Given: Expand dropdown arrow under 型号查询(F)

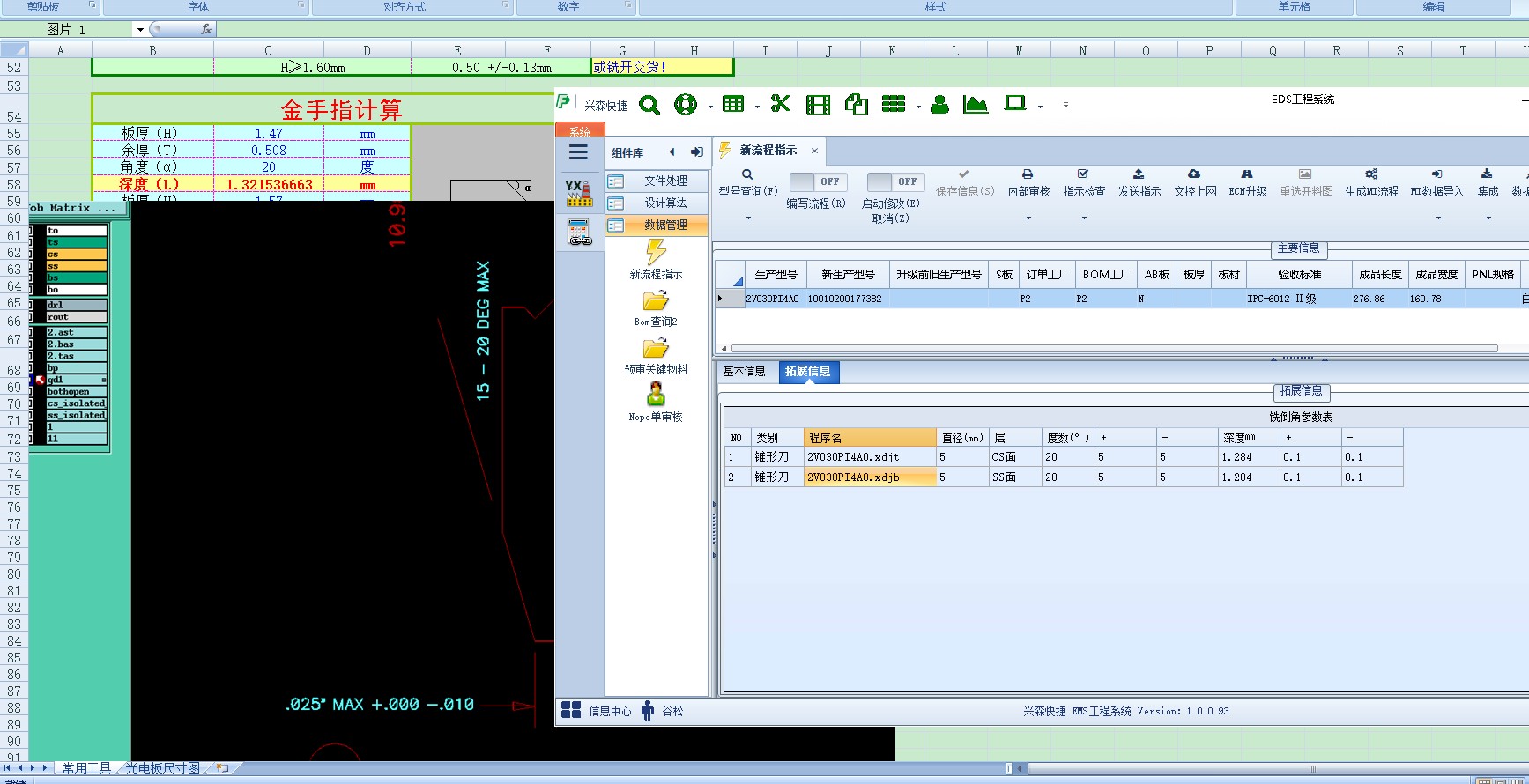Looking at the screenshot, I should pyautogui.click(x=747, y=218).
